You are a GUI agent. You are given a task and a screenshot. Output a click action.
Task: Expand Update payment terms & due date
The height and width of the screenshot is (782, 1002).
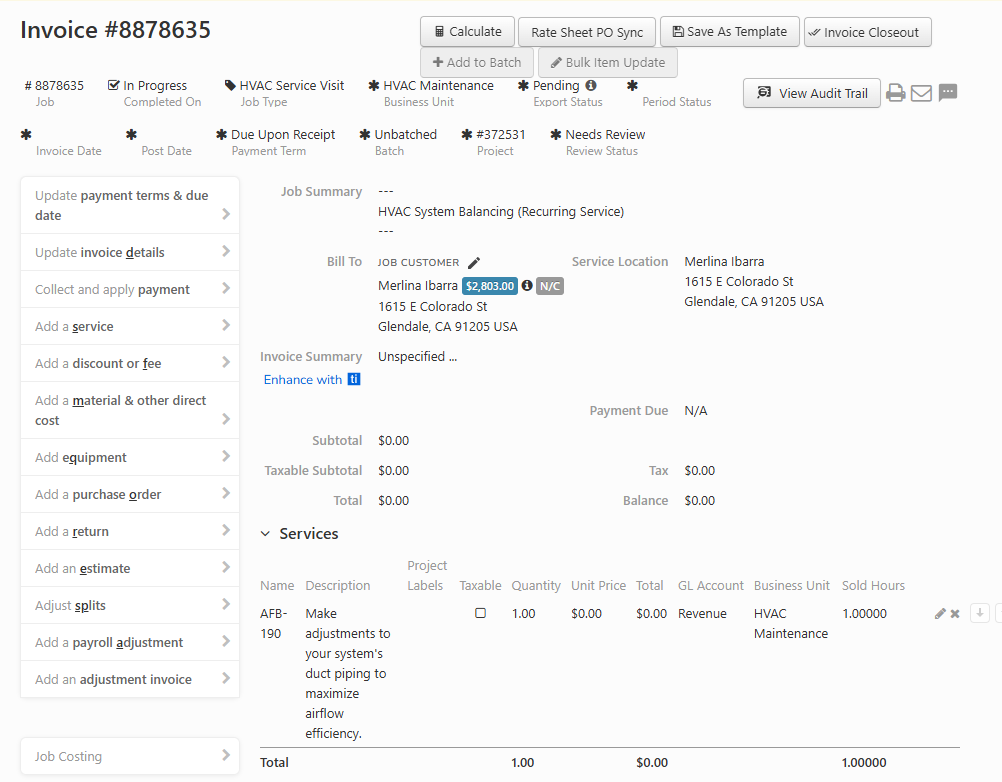coord(130,206)
